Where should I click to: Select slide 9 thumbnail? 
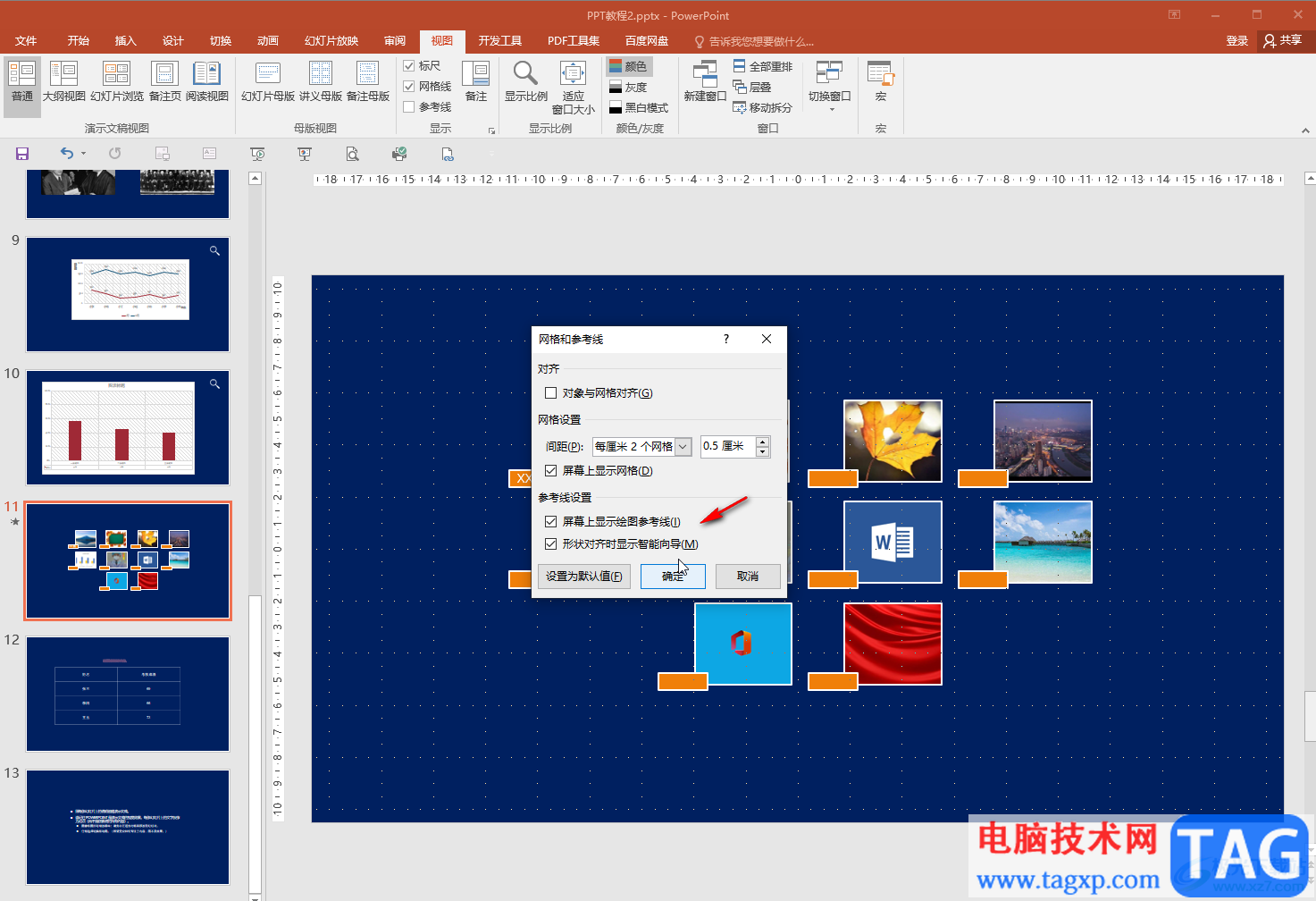128,294
